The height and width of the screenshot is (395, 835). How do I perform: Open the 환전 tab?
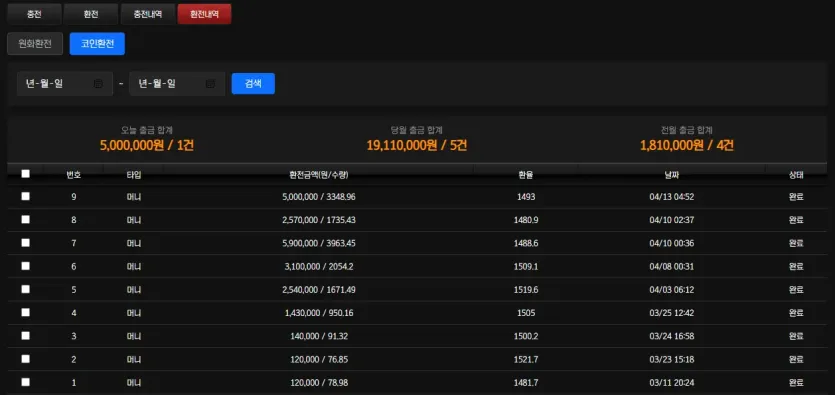(91, 14)
